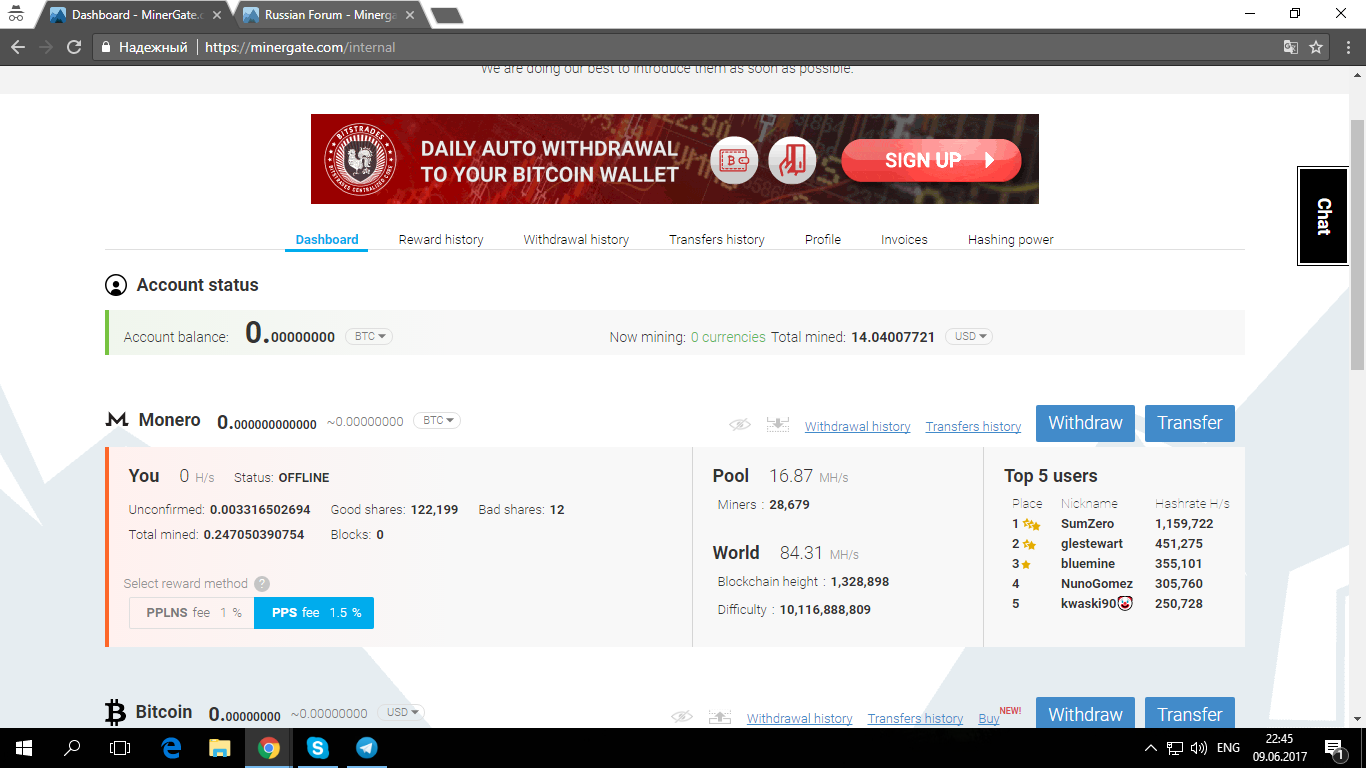Screen dimensions: 1366x768
Task: Open the Windows Start menu
Action: pos(24,747)
